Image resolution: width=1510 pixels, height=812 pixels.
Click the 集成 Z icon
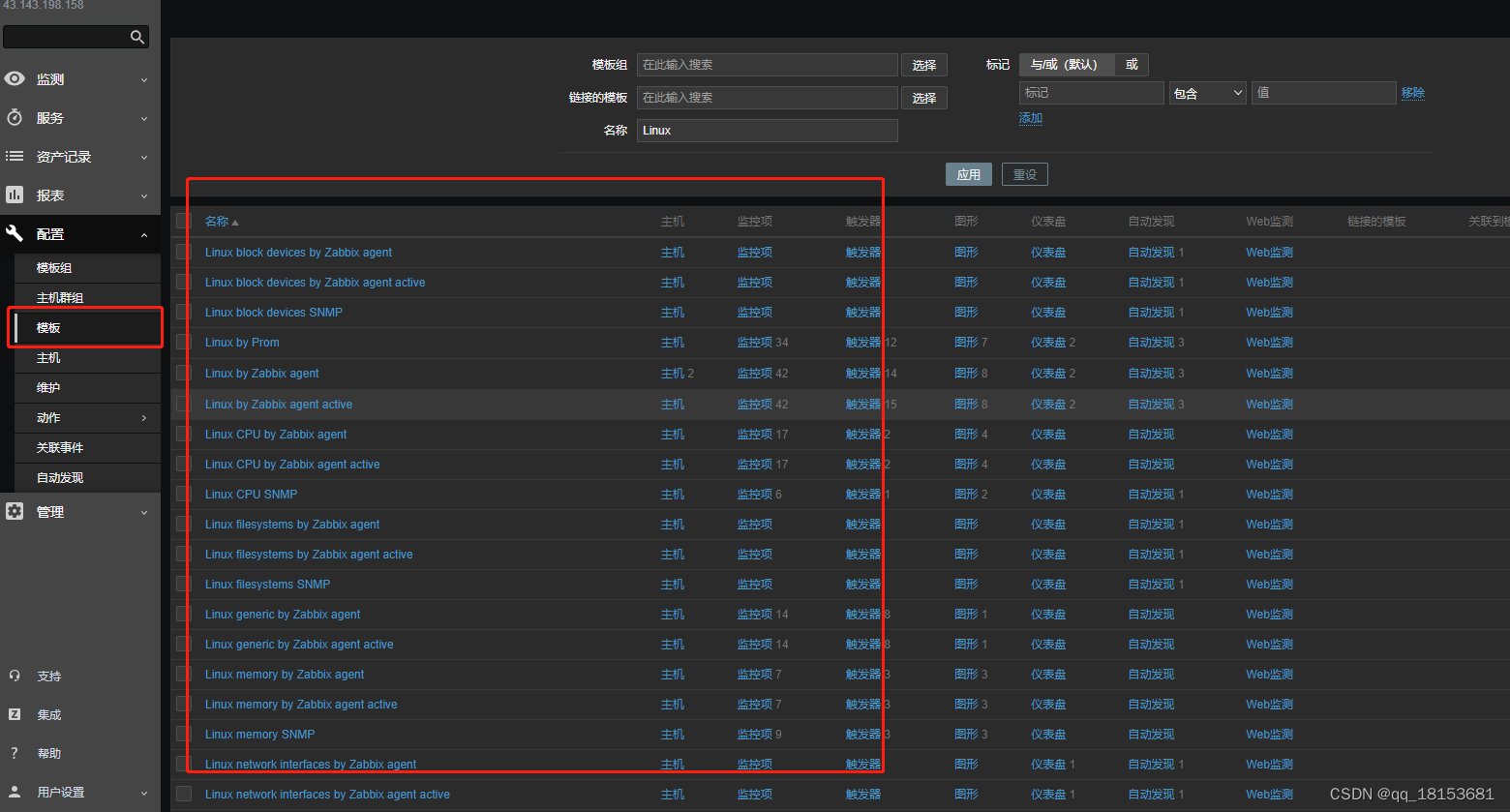point(15,714)
